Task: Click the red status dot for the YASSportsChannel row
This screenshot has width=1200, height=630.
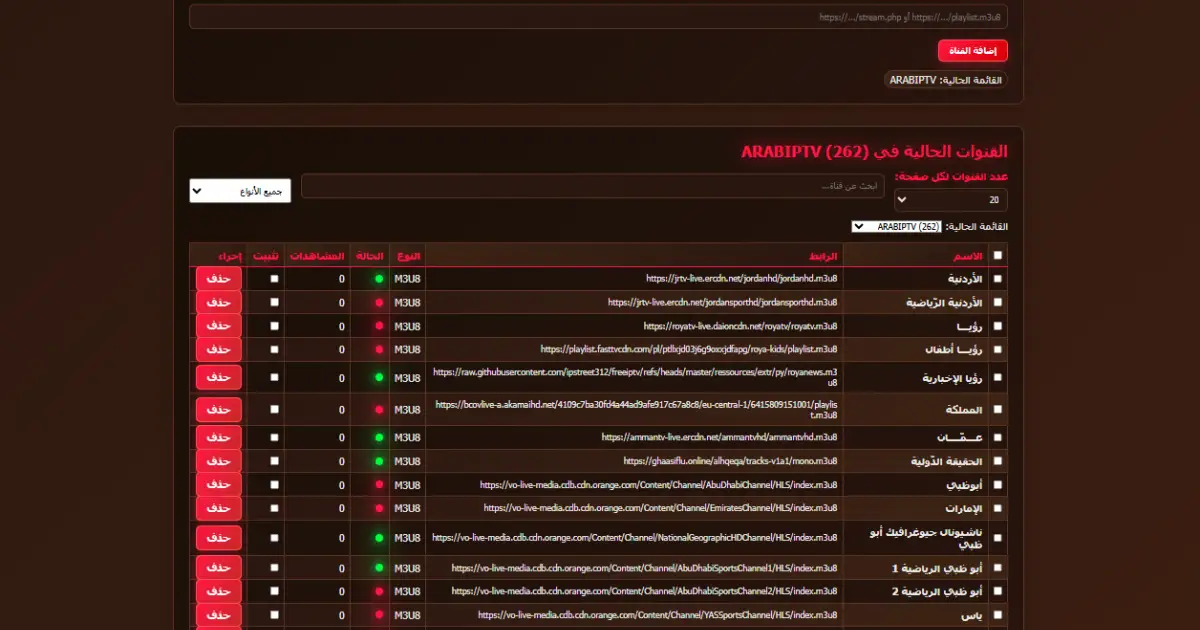Action: point(379,615)
